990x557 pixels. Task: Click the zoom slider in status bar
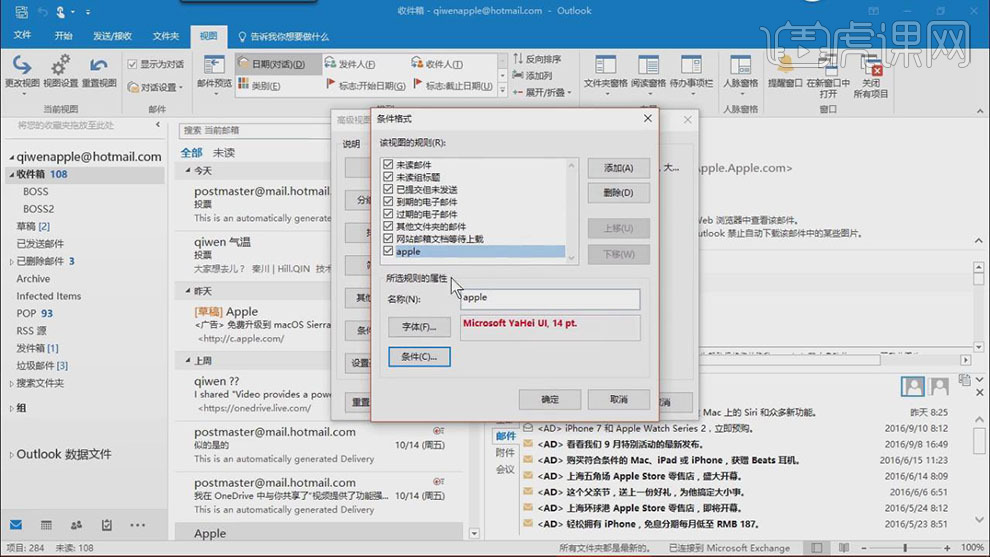(905, 548)
